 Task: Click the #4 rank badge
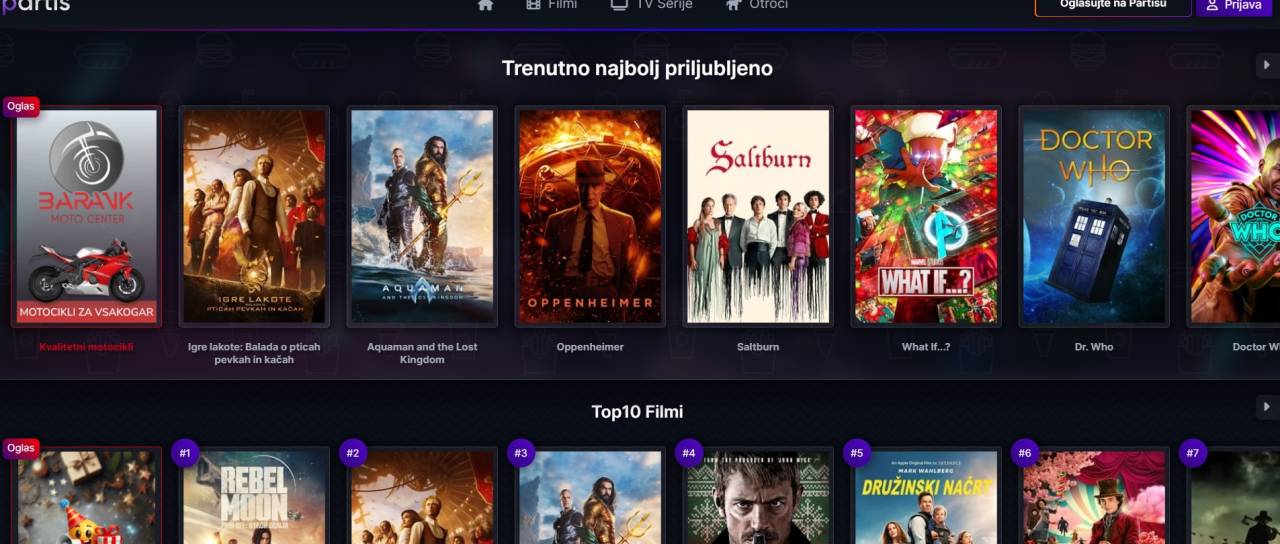tap(689, 453)
